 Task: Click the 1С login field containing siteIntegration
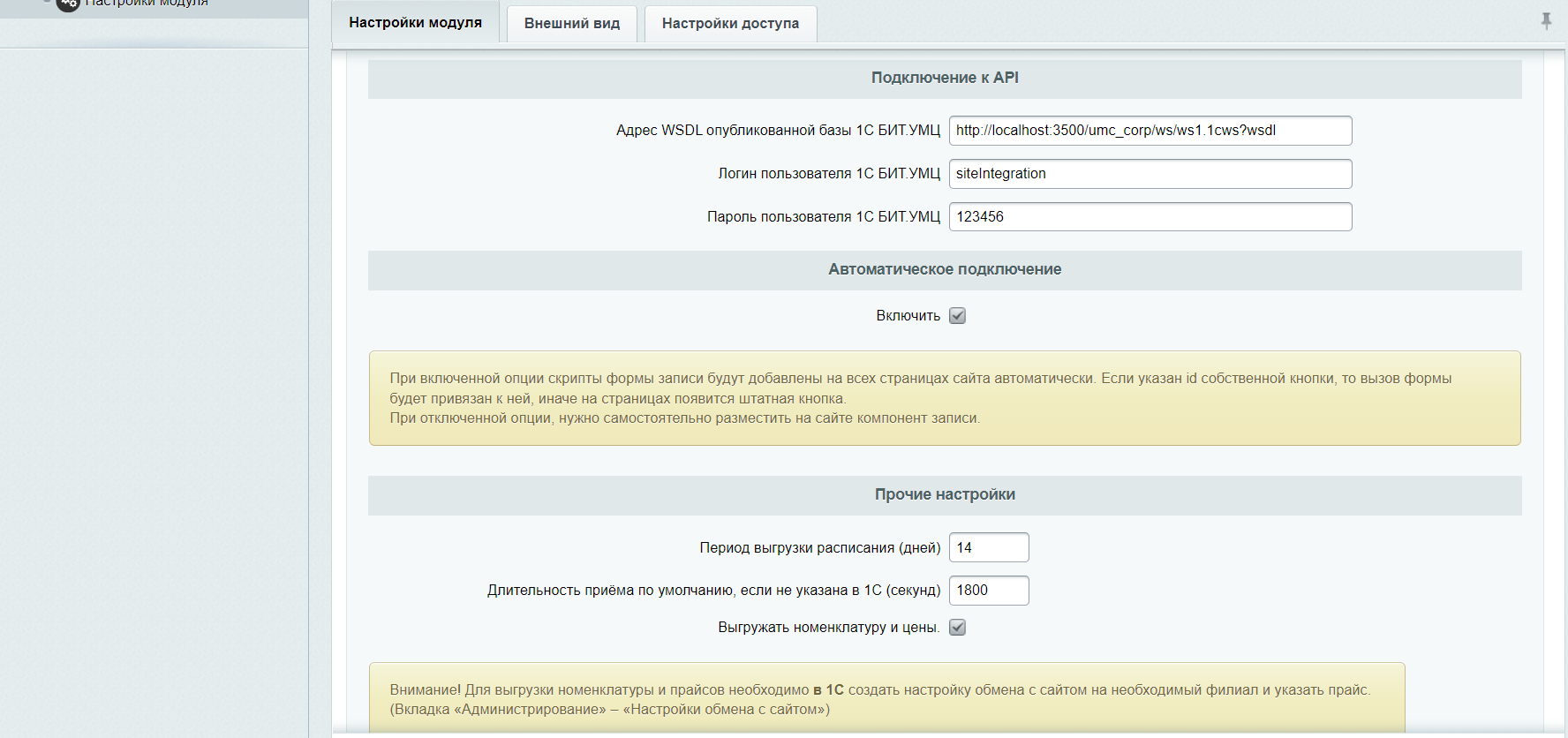(1150, 174)
